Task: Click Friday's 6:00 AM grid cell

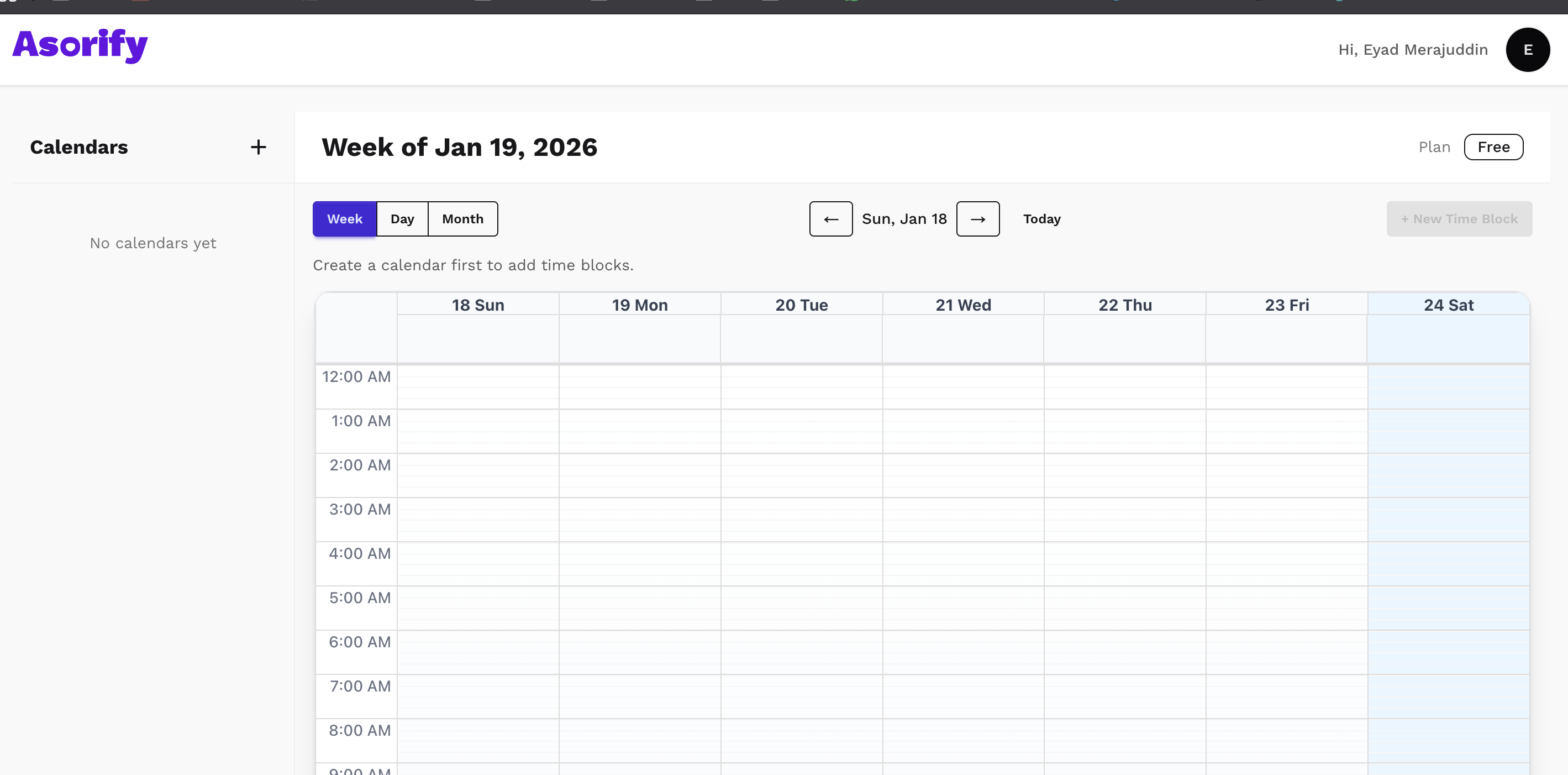Action: pos(1286,651)
